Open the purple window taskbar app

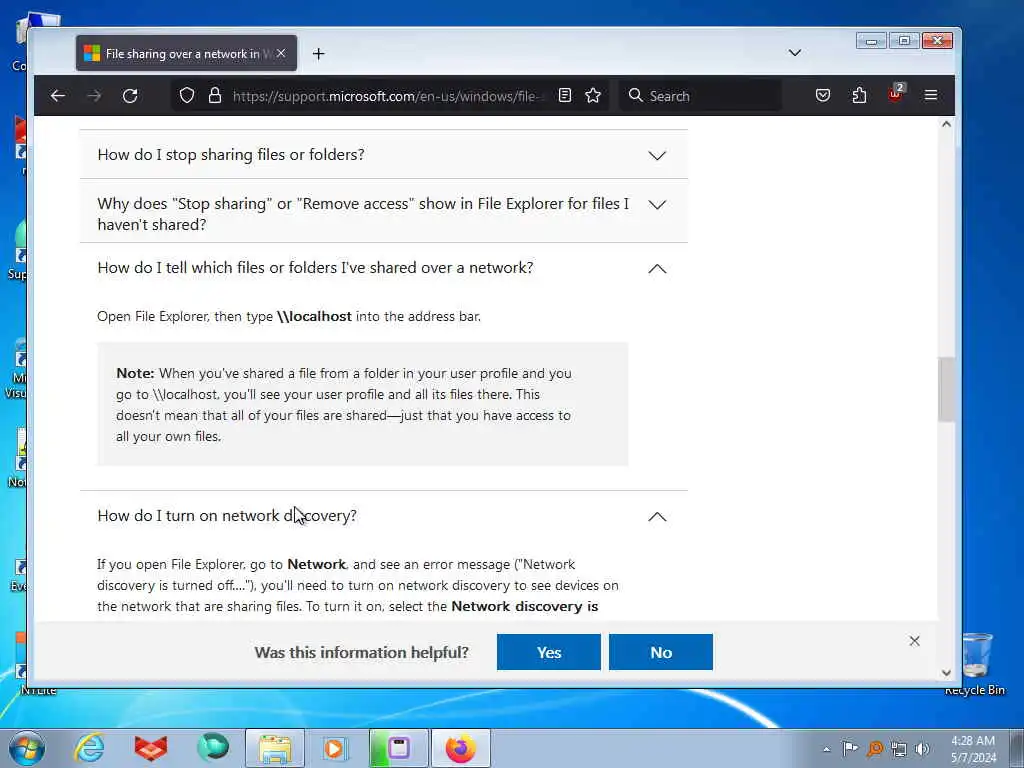click(398, 748)
